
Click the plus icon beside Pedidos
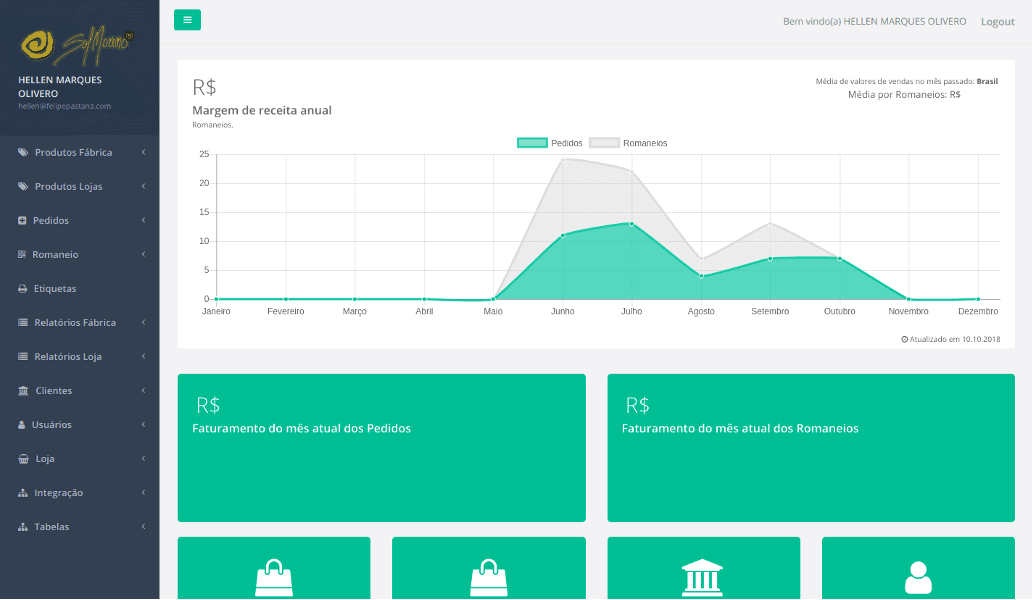pos(22,221)
